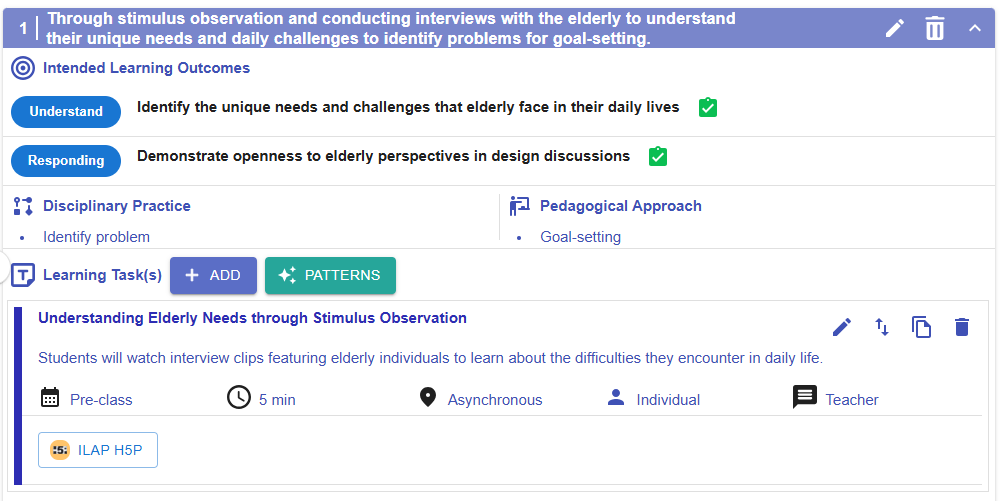Toggle the green check beside 'Identify the unique needs'
The image size is (1000, 501).
(x=708, y=108)
